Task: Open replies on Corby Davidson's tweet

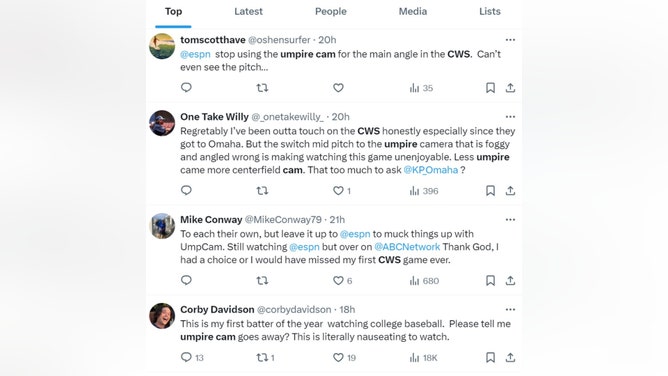Action: (x=192, y=357)
